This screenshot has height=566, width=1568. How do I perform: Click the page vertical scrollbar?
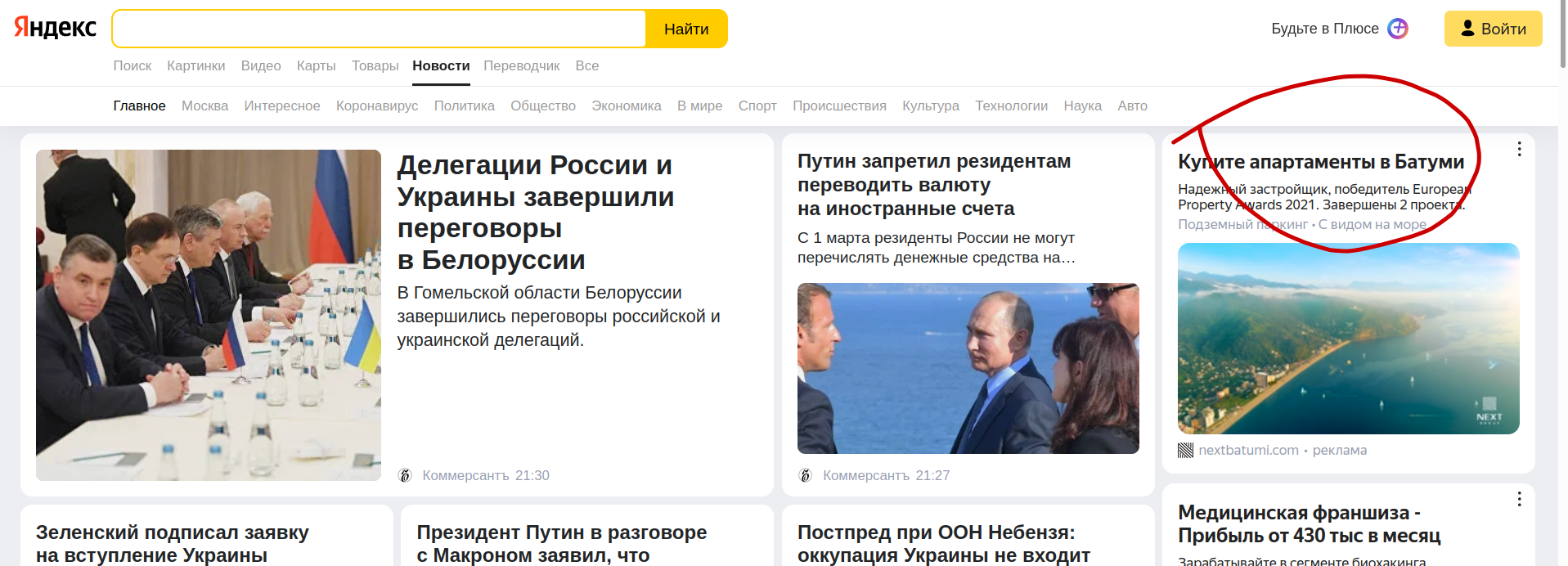coord(1562,283)
